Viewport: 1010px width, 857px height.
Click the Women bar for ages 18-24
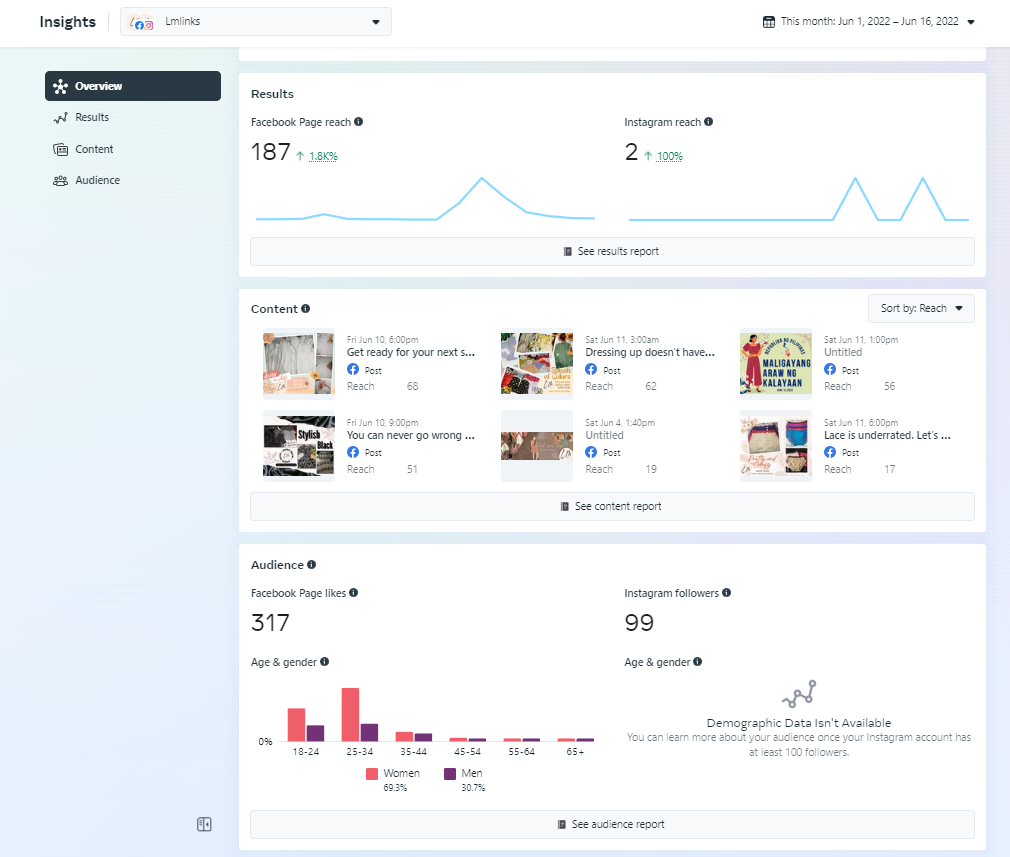[296, 725]
